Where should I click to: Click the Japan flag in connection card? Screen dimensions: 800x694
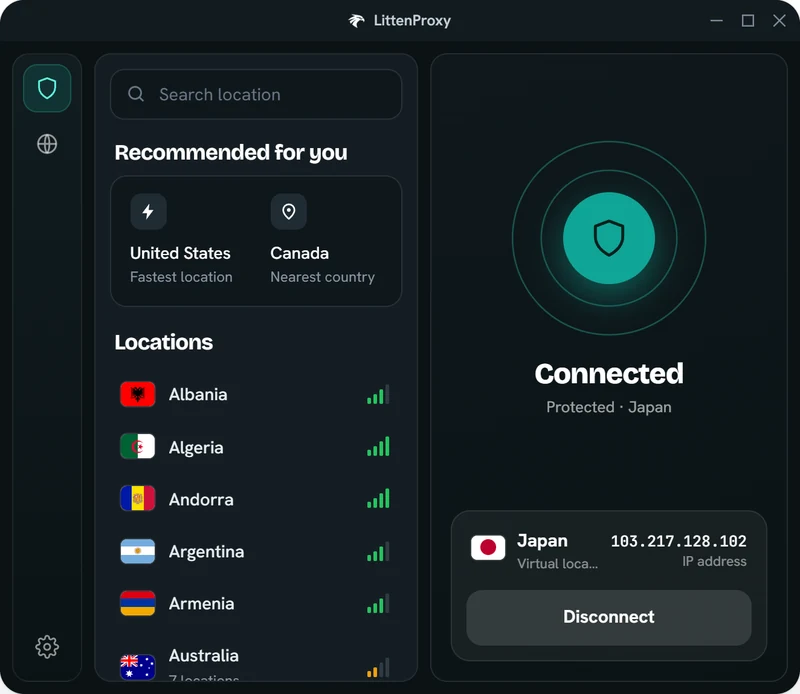tap(488, 548)
